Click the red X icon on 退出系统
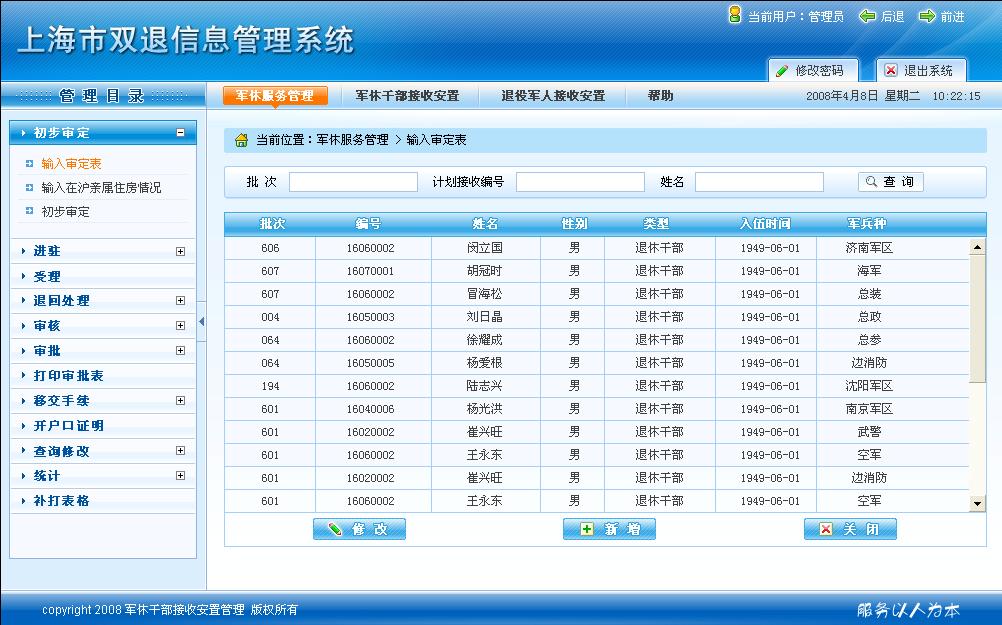The width and height of the screenshot is (1002, 625). click(x=891, y=70)
